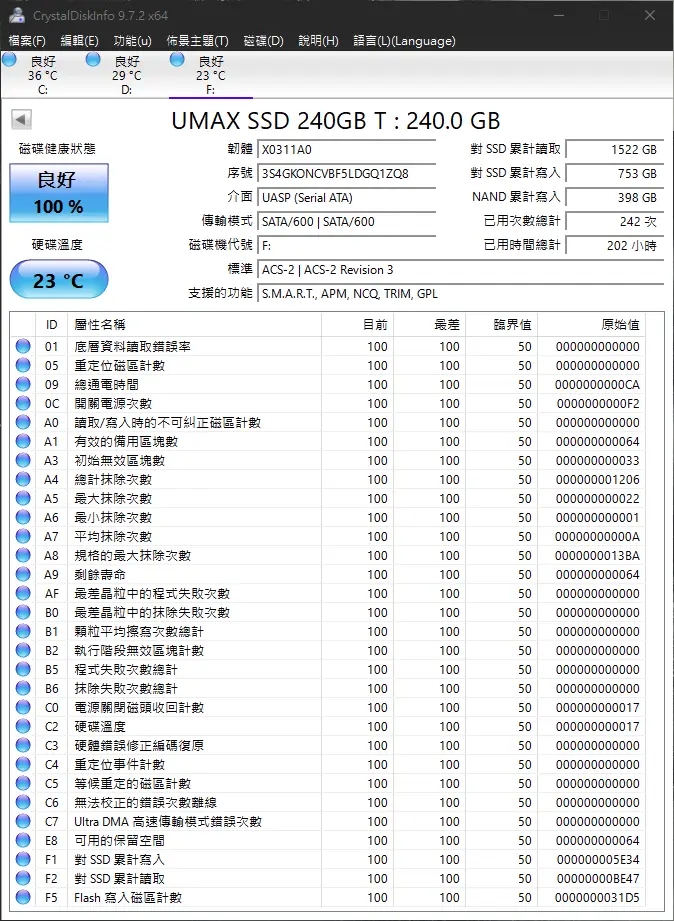Click the 序號 serial number field
The image size is (674, 921).
click(x=347, y=173)
